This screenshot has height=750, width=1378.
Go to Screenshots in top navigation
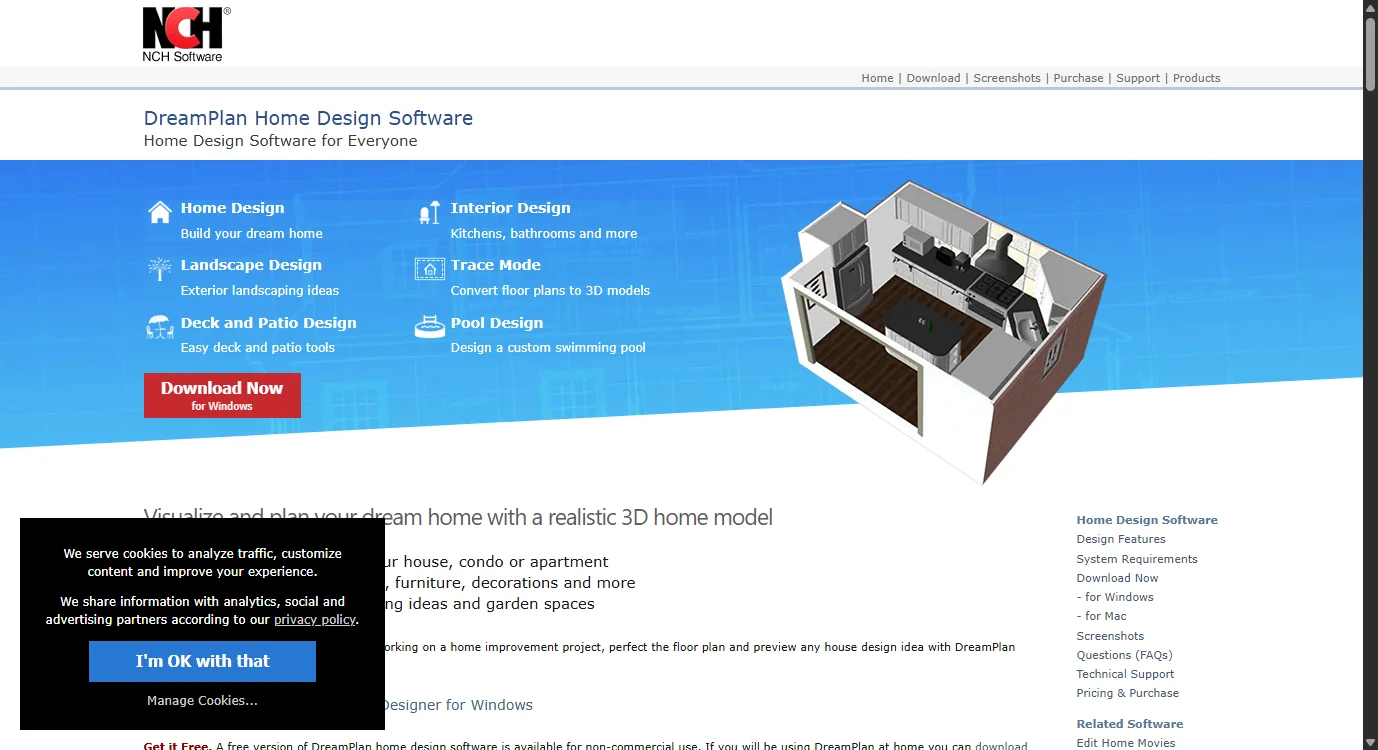(1007, 78)
